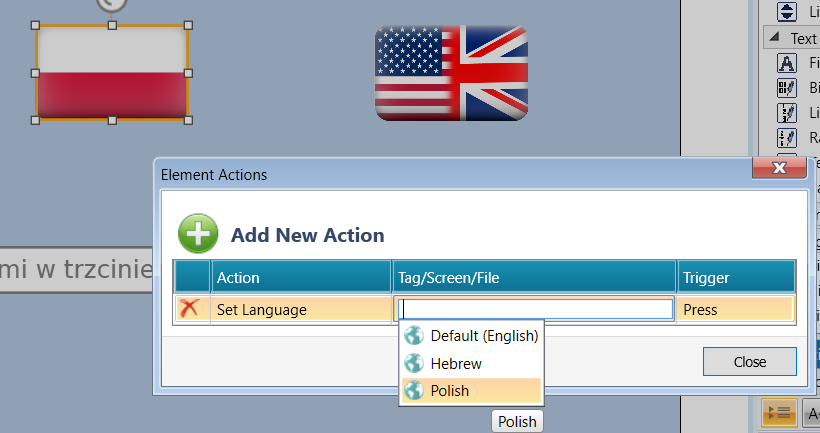The width and height of the screenshot is (820, 433).
Task: Click the red X to close Element Actions window
Action: (779, 167)
